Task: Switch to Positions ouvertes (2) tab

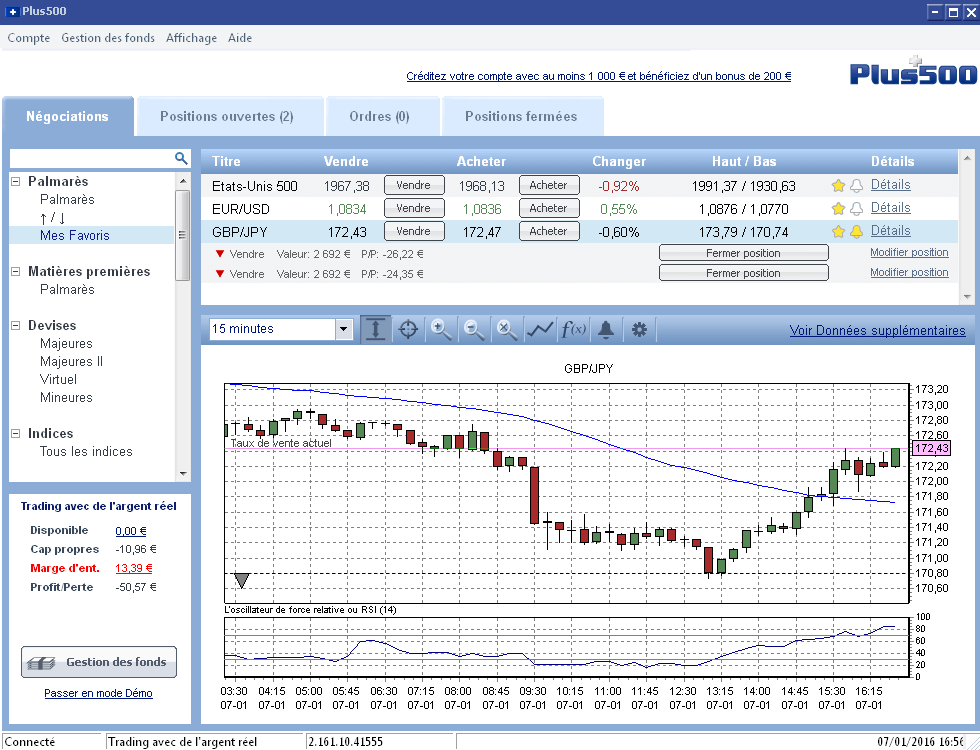Action: coord(229,116)
